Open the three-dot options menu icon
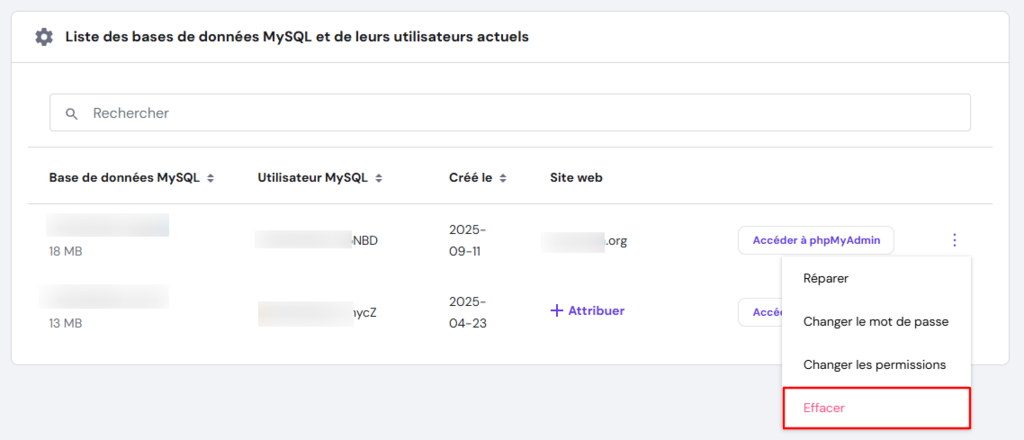1024x440 pixels. tap(954, 240)
